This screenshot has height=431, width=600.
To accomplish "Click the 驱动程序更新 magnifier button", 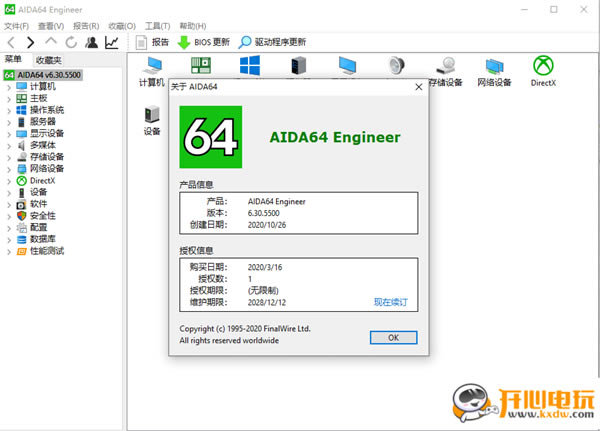I will [272, 42].
